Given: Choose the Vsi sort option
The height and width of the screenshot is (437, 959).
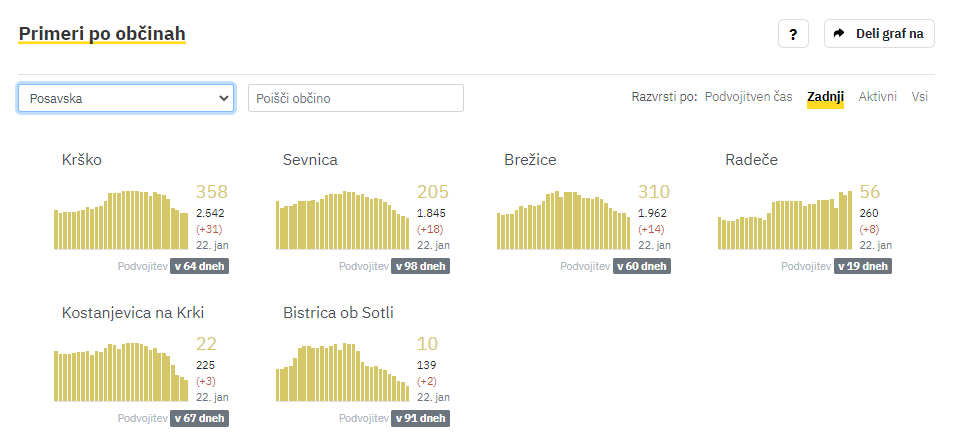Looking at the screenshot, I should 919,97.
